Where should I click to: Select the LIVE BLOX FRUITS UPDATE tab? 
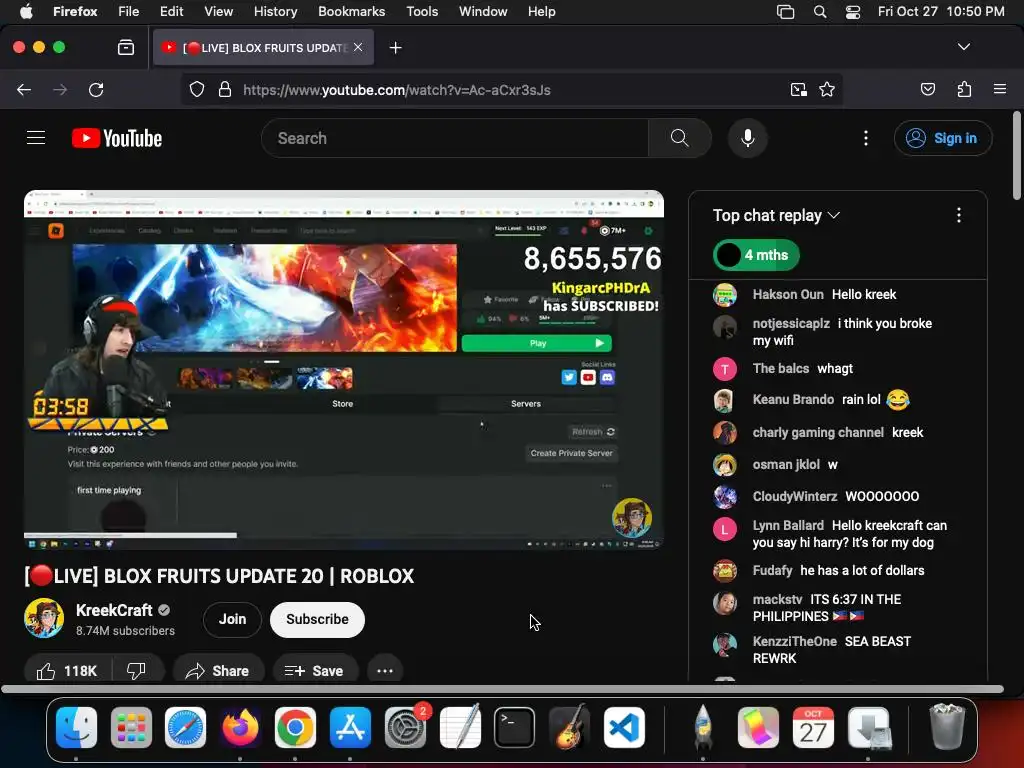(x=264, y=47)
